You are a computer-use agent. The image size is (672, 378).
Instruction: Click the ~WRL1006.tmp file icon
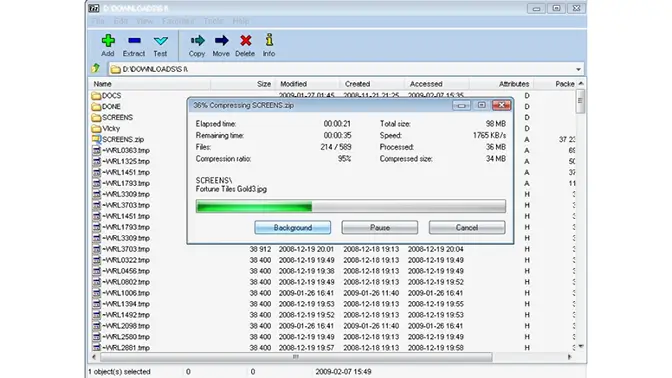[96, 293]
